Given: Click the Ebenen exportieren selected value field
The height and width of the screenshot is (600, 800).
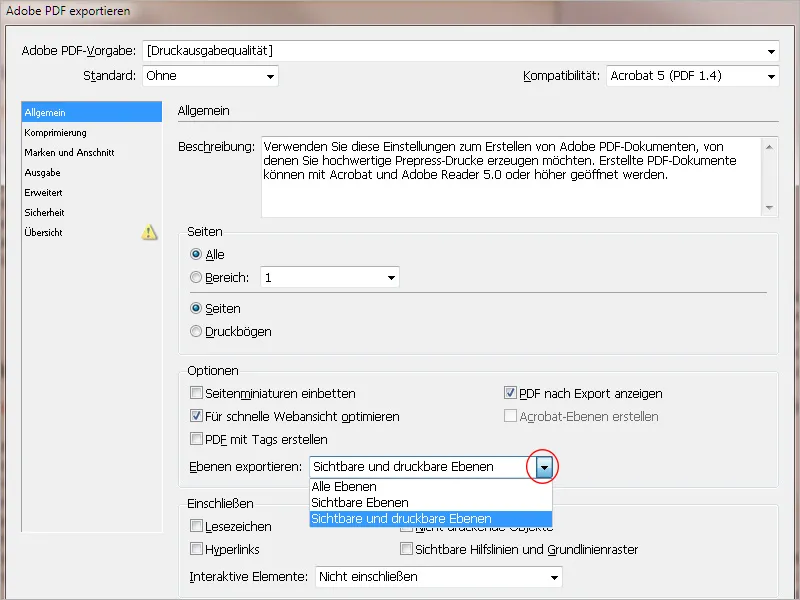Looking at the screenshot, I should (x=423, y=467).
